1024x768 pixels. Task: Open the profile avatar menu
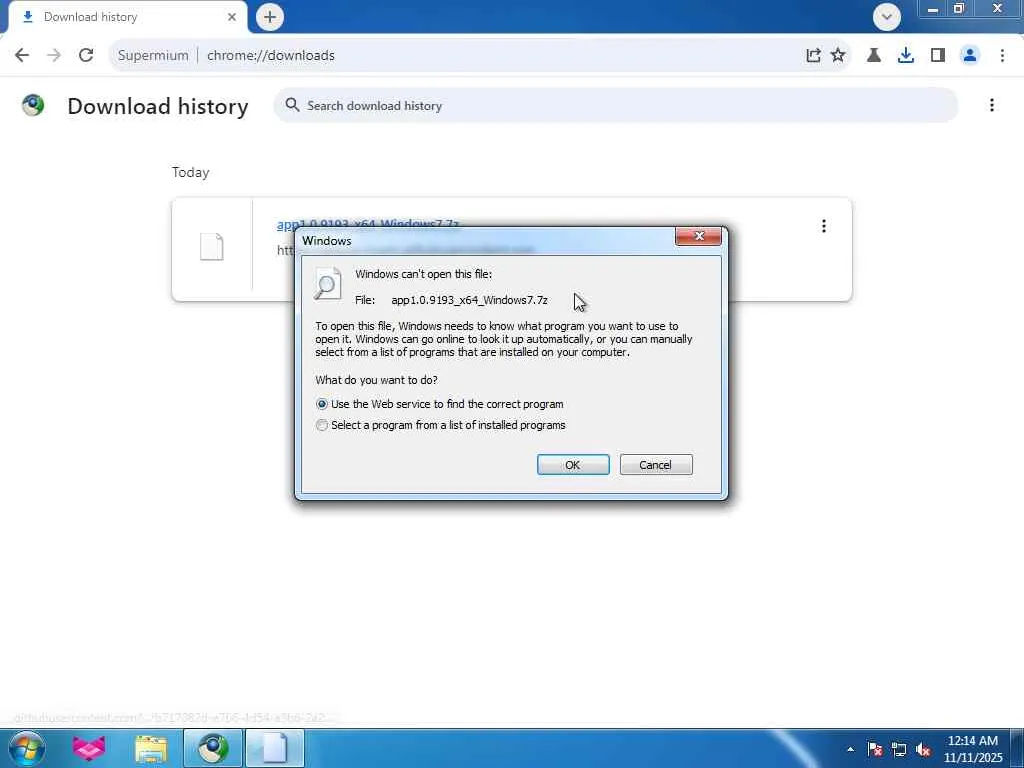pyautogui.click(x=970, y=56)
